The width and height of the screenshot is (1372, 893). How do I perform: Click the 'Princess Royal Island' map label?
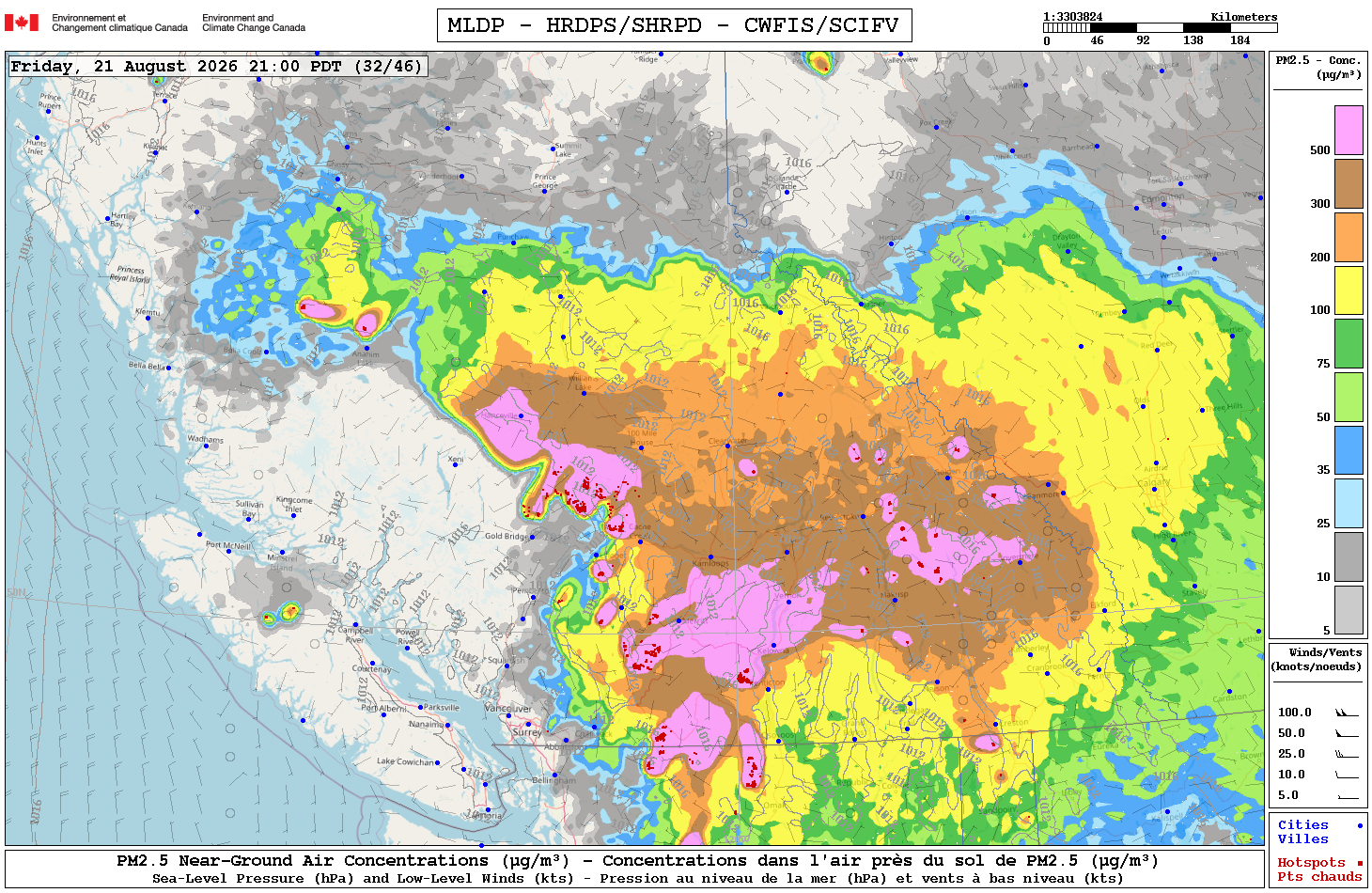[130, 274]
